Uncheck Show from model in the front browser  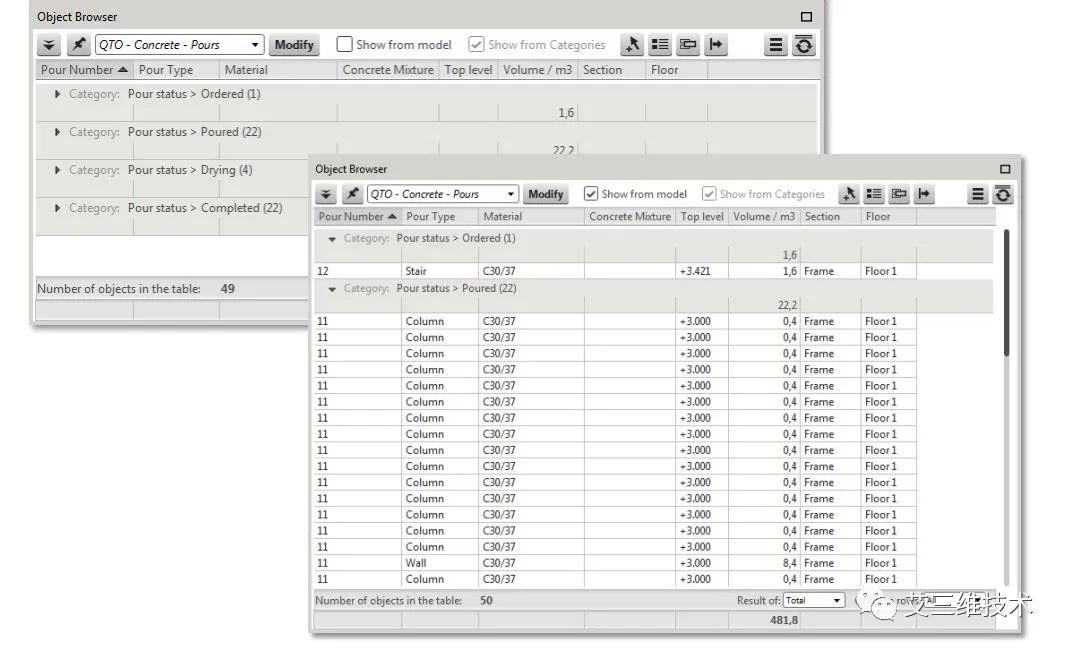point(591,194)
